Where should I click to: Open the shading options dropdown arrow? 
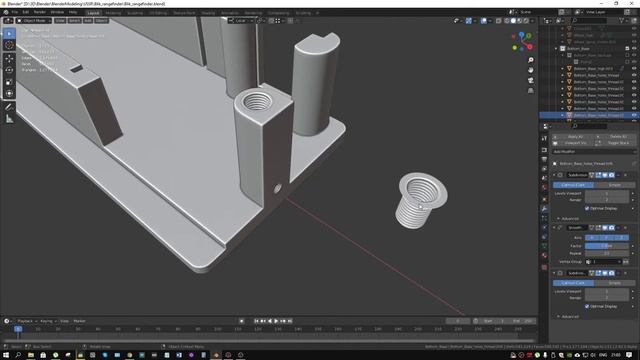pyautogui.click(x=532, y=20)
